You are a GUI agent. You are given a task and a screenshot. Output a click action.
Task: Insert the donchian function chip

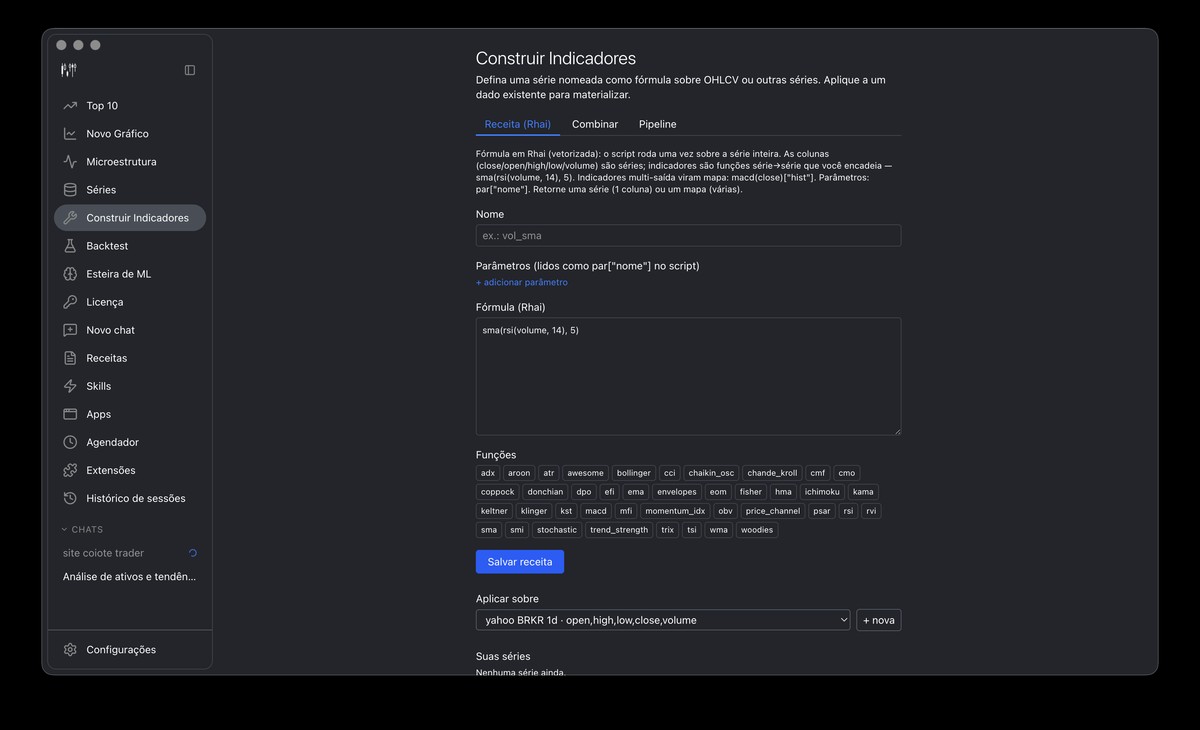tap(546, 492)
